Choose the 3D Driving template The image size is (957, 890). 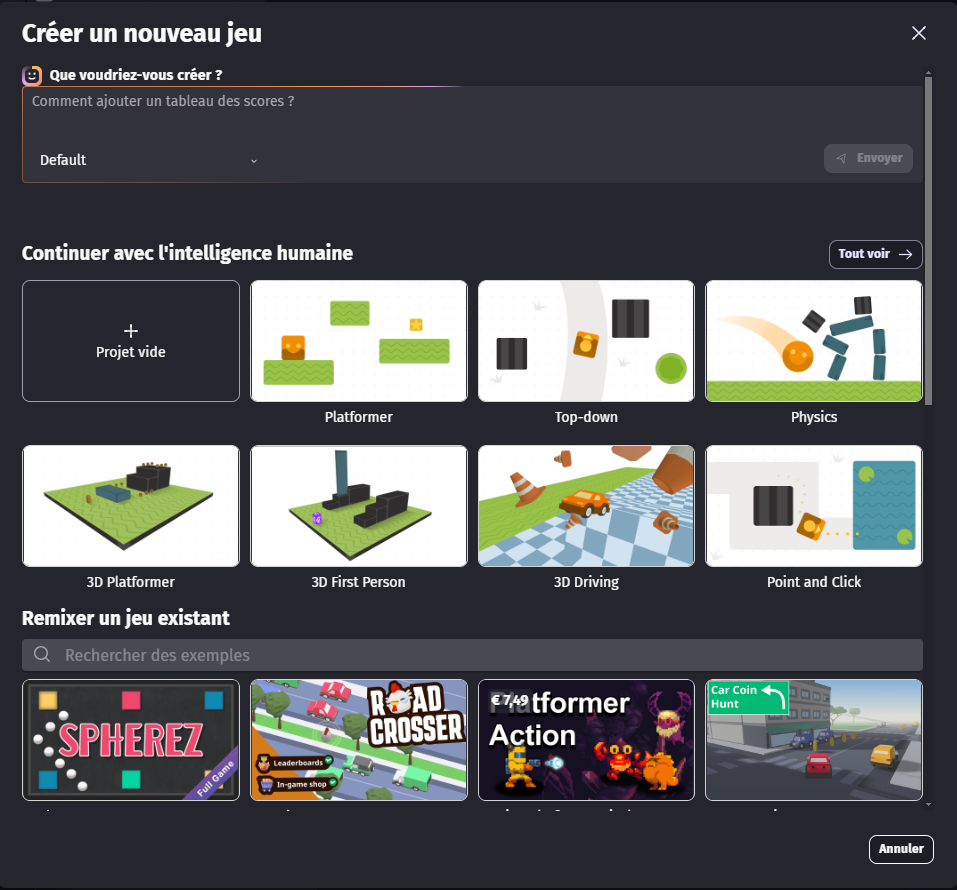586,506
